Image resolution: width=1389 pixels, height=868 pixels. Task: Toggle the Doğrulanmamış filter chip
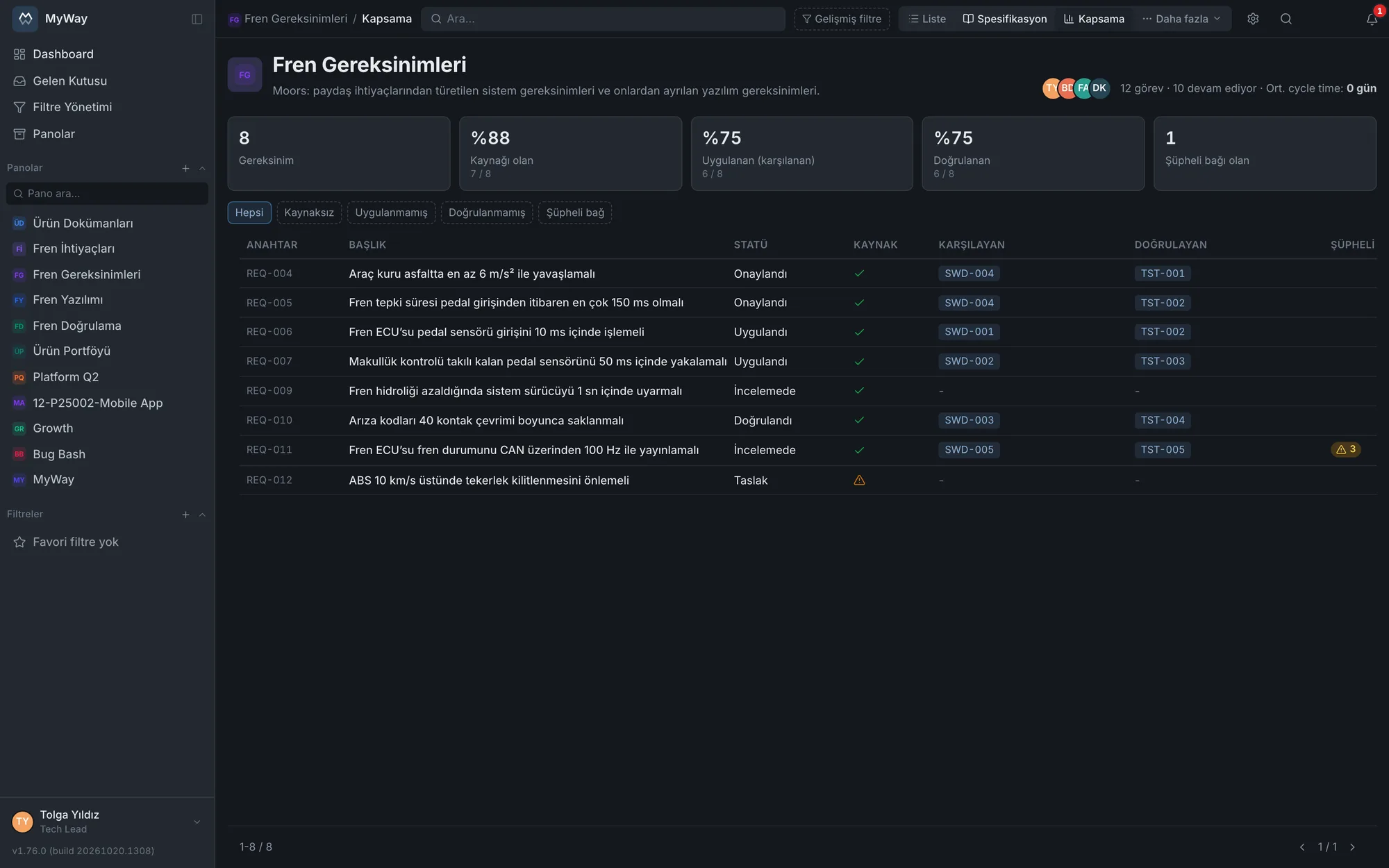pos(487,212)
